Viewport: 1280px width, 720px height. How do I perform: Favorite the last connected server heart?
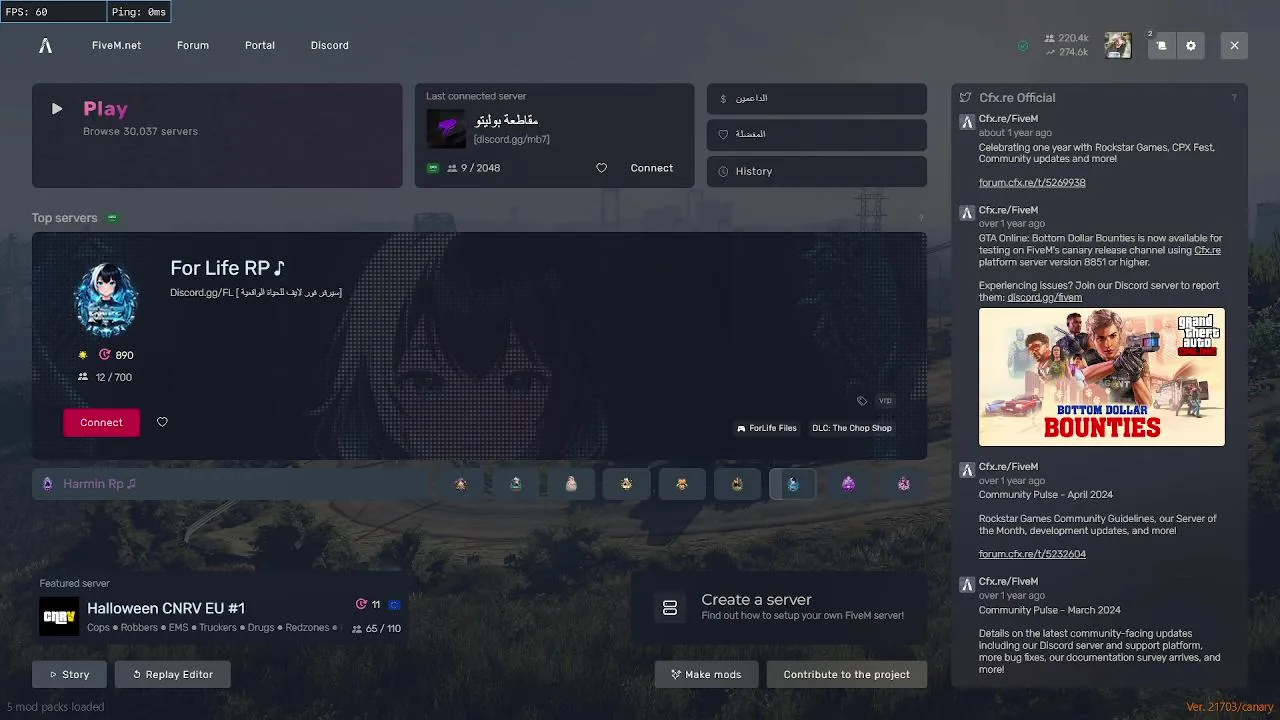coord(601,168)
